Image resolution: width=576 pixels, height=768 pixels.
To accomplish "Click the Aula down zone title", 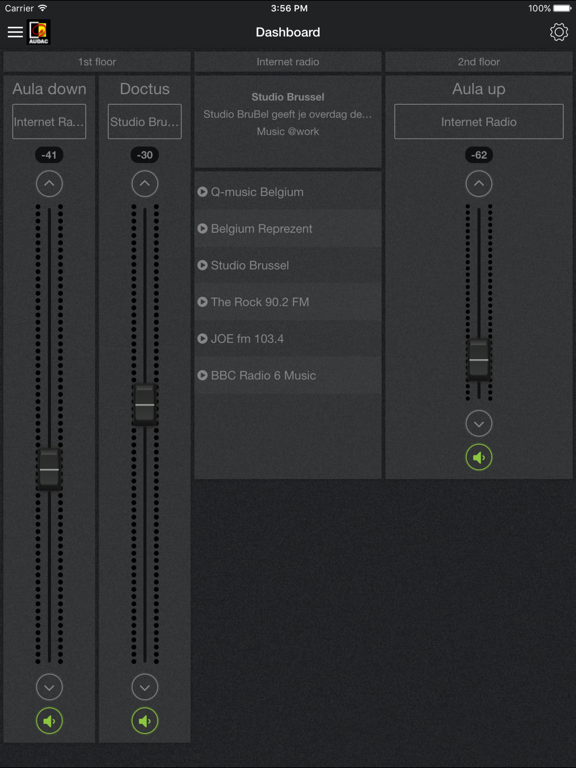I will (x=49, y=89).
